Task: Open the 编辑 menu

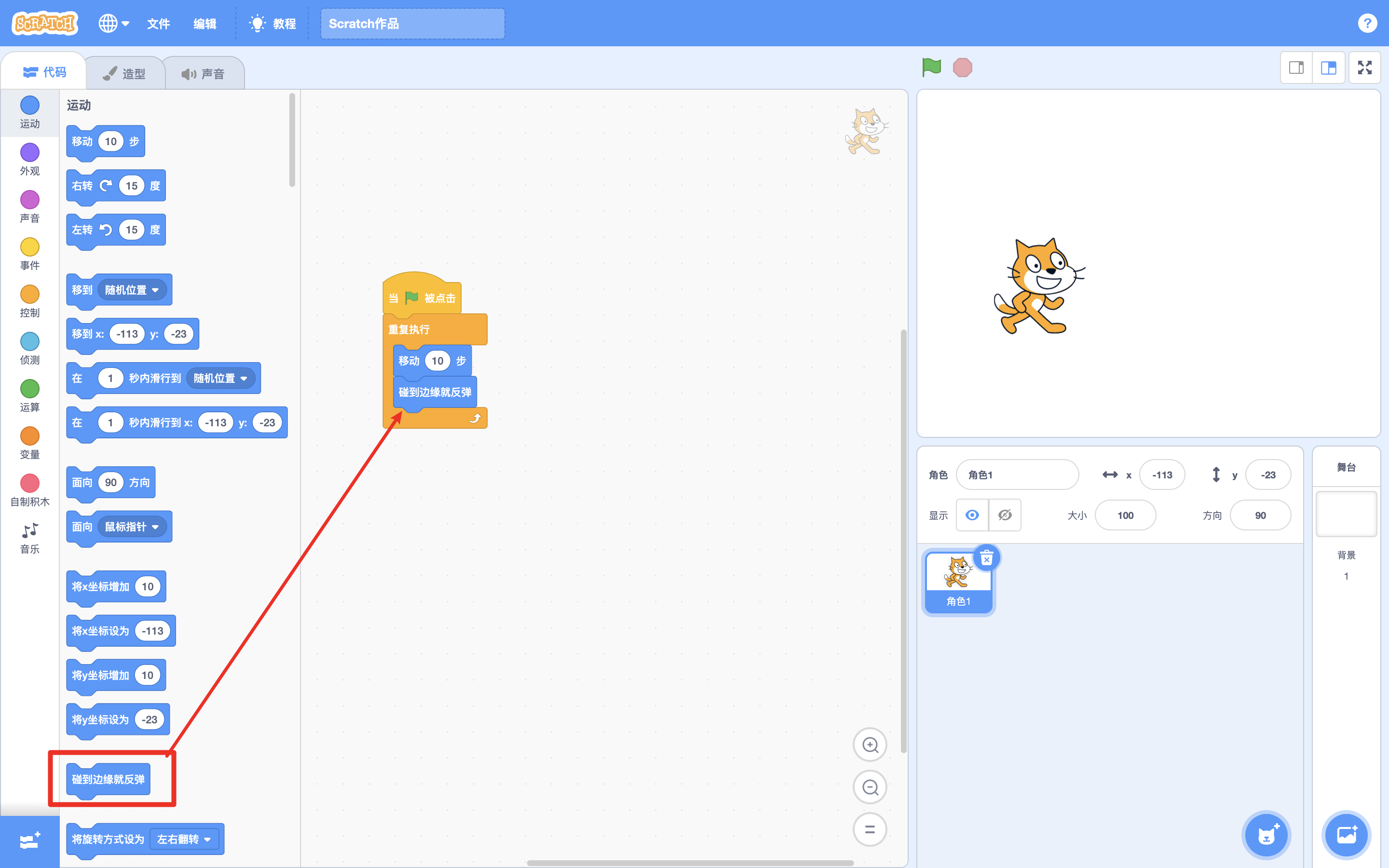Action: coord(205,24)
